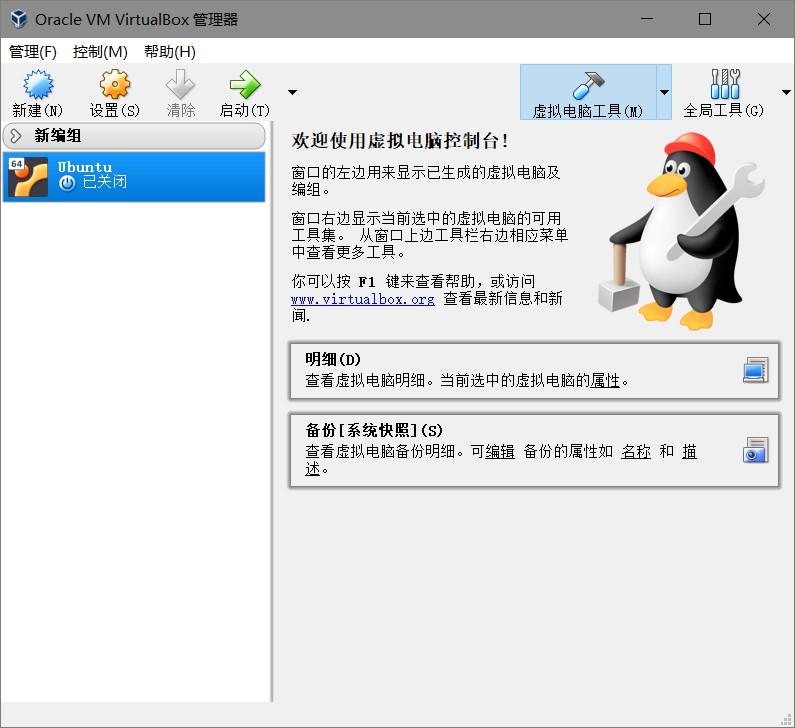Click the 明细 details monitor icon
Screen dimensions: 795x728
coord(755,370)
